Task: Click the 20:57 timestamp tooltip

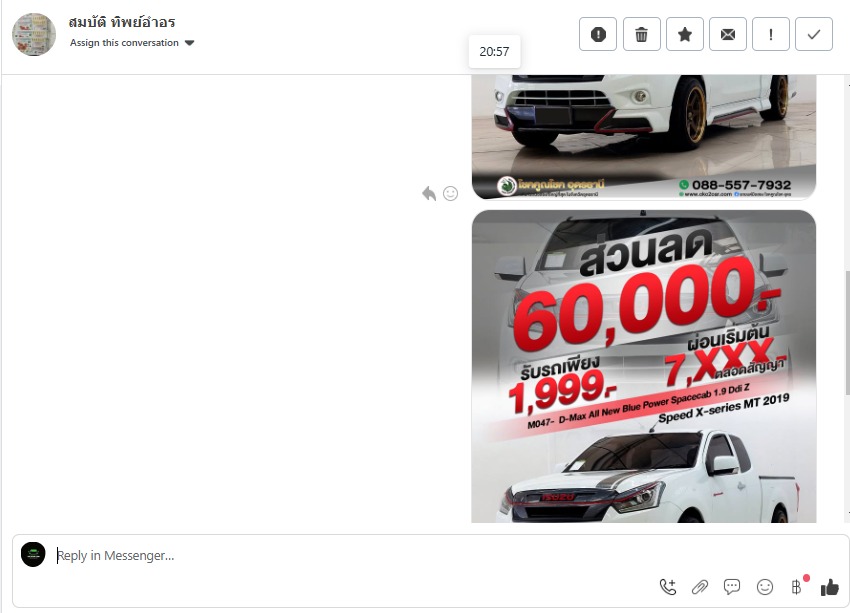Action: point(494,51)
